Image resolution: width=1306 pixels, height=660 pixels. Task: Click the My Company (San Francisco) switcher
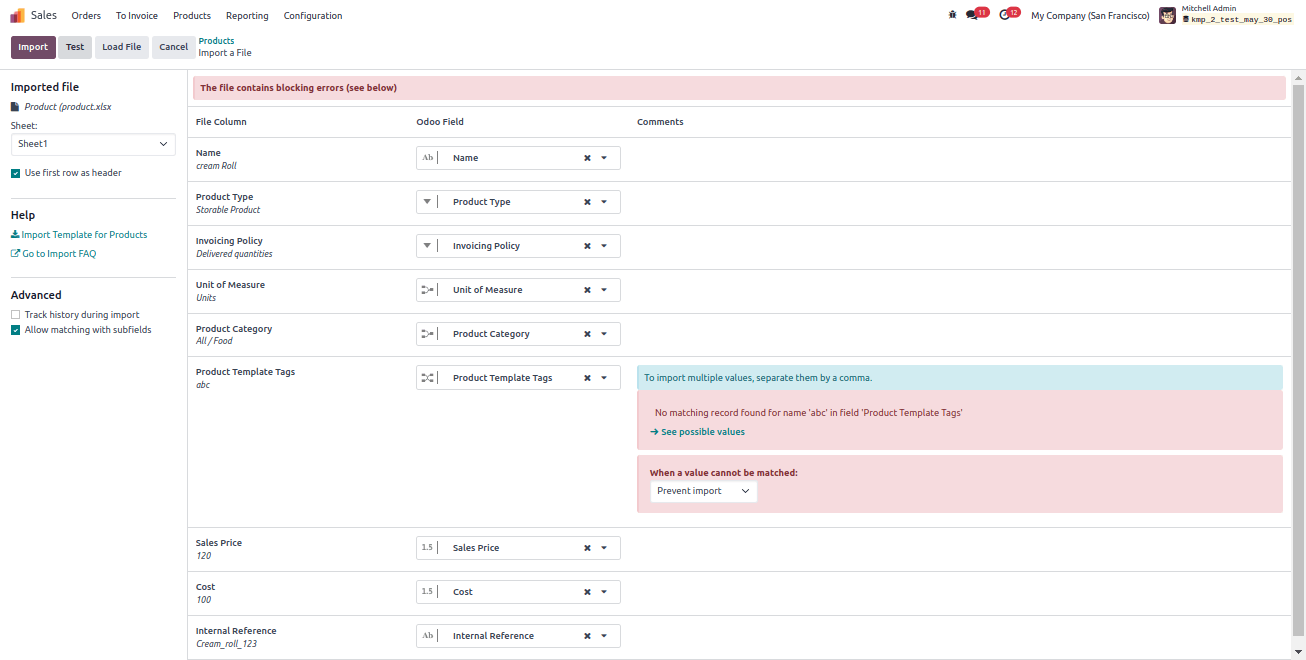(x=1090, y=16)
